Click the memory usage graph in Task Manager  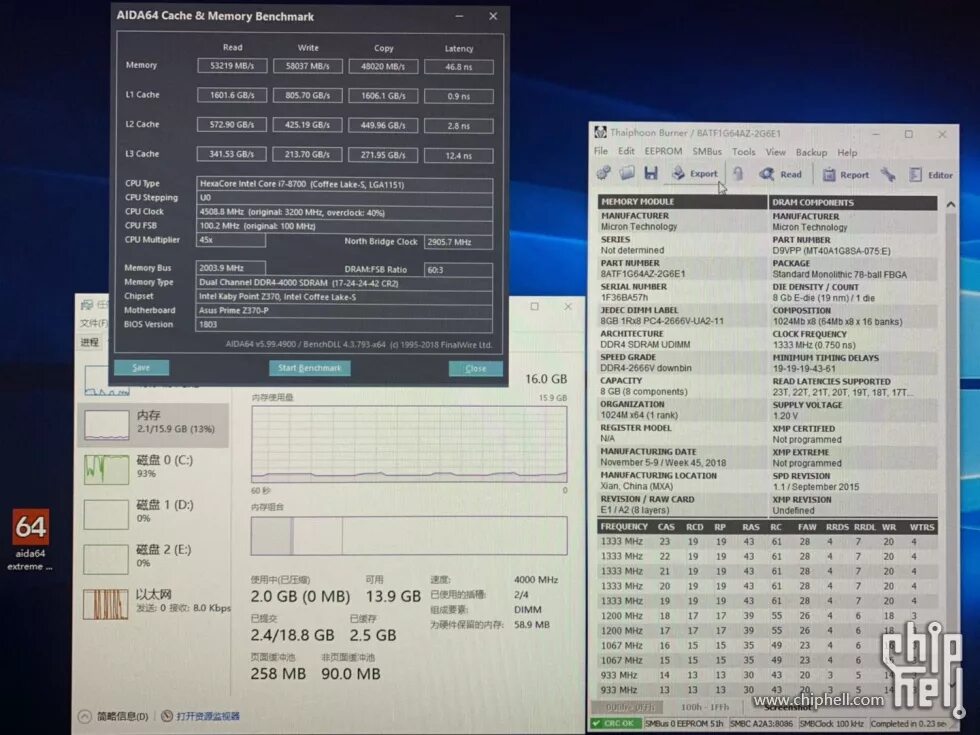tap(409, 444)
